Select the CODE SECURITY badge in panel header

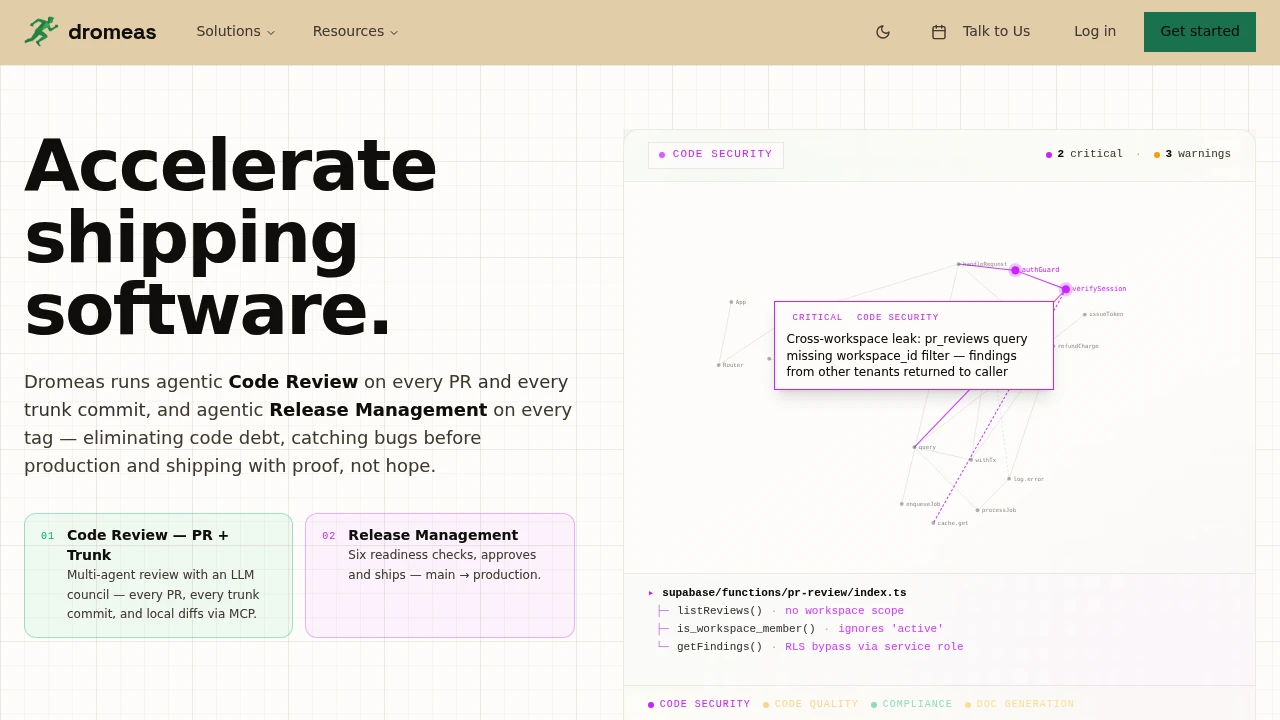716,155
